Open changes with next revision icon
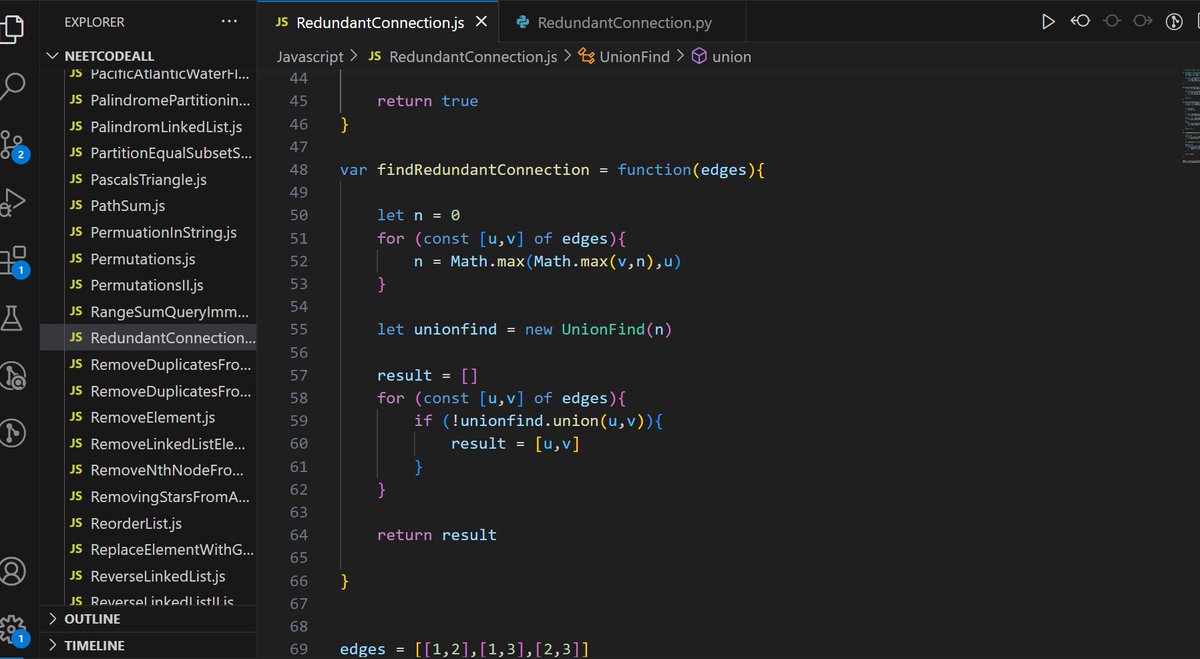1200x659 pixels. (1143, 21)
